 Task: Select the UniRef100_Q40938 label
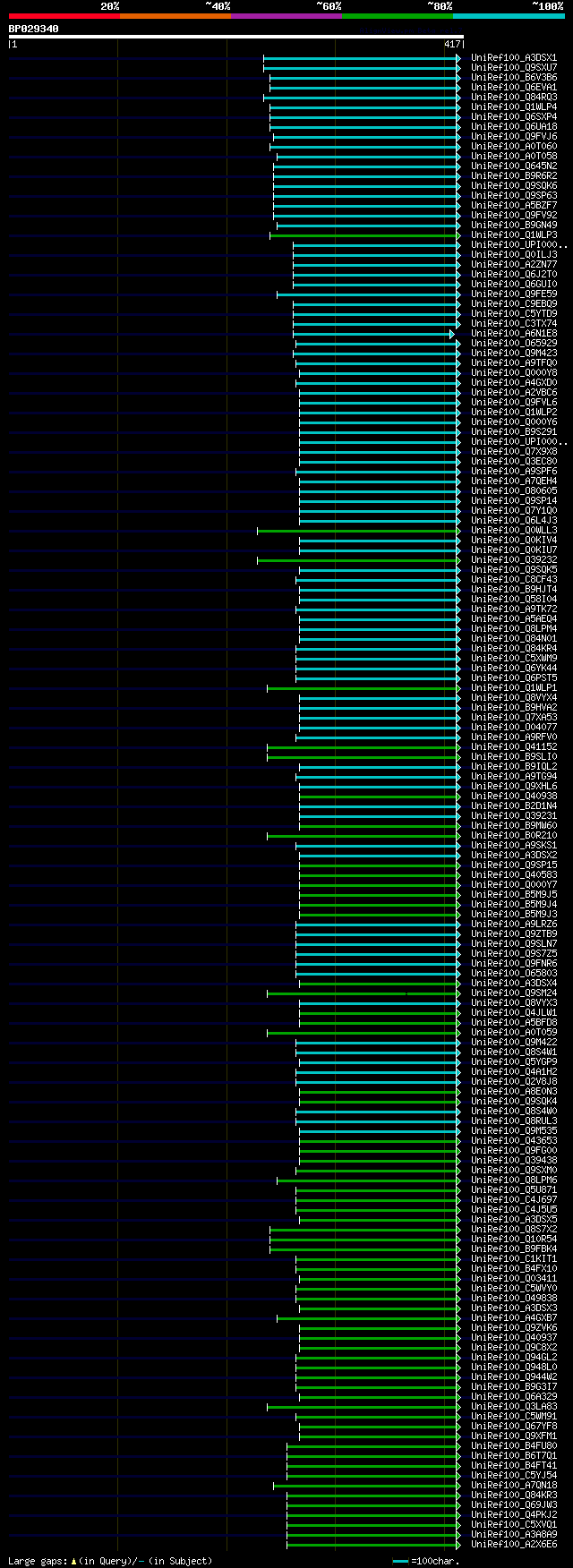point(514,797)
